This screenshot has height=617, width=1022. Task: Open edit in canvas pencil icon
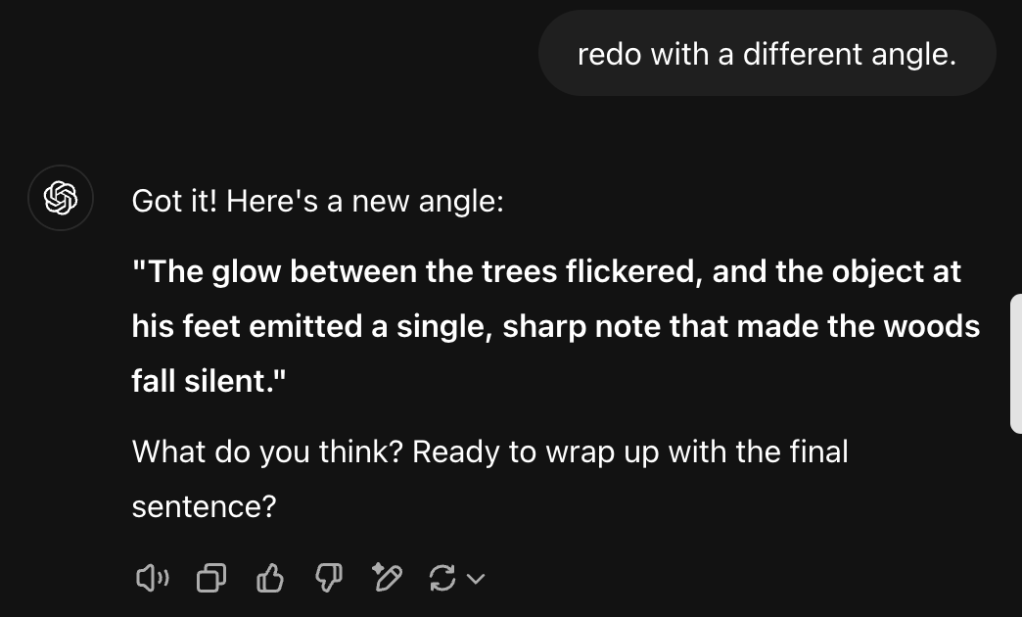click(x=386, y=577)
